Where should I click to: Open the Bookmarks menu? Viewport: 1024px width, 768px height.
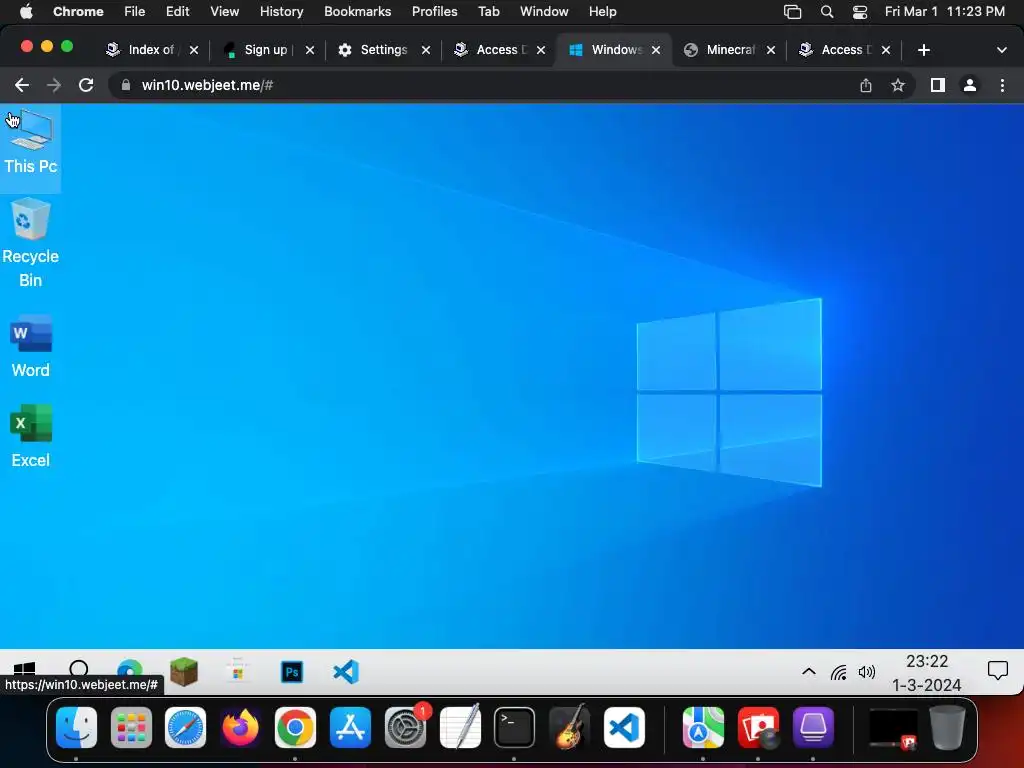357,12
